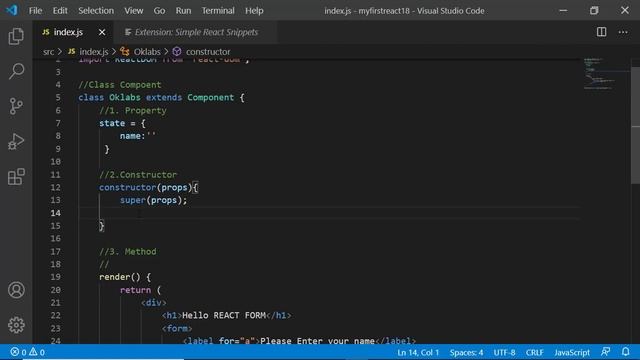
Task: Click the state variable on line 7
Action: click(x=112, y=123)
